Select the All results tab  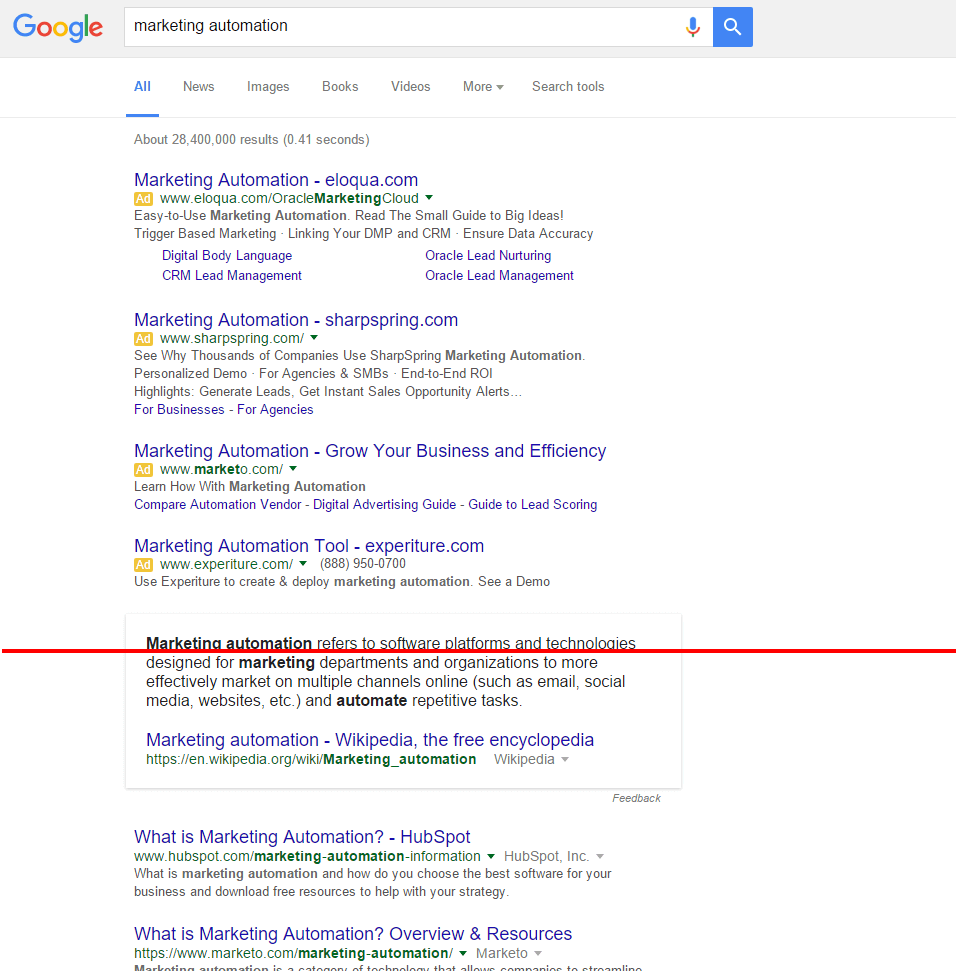[142, 87]
